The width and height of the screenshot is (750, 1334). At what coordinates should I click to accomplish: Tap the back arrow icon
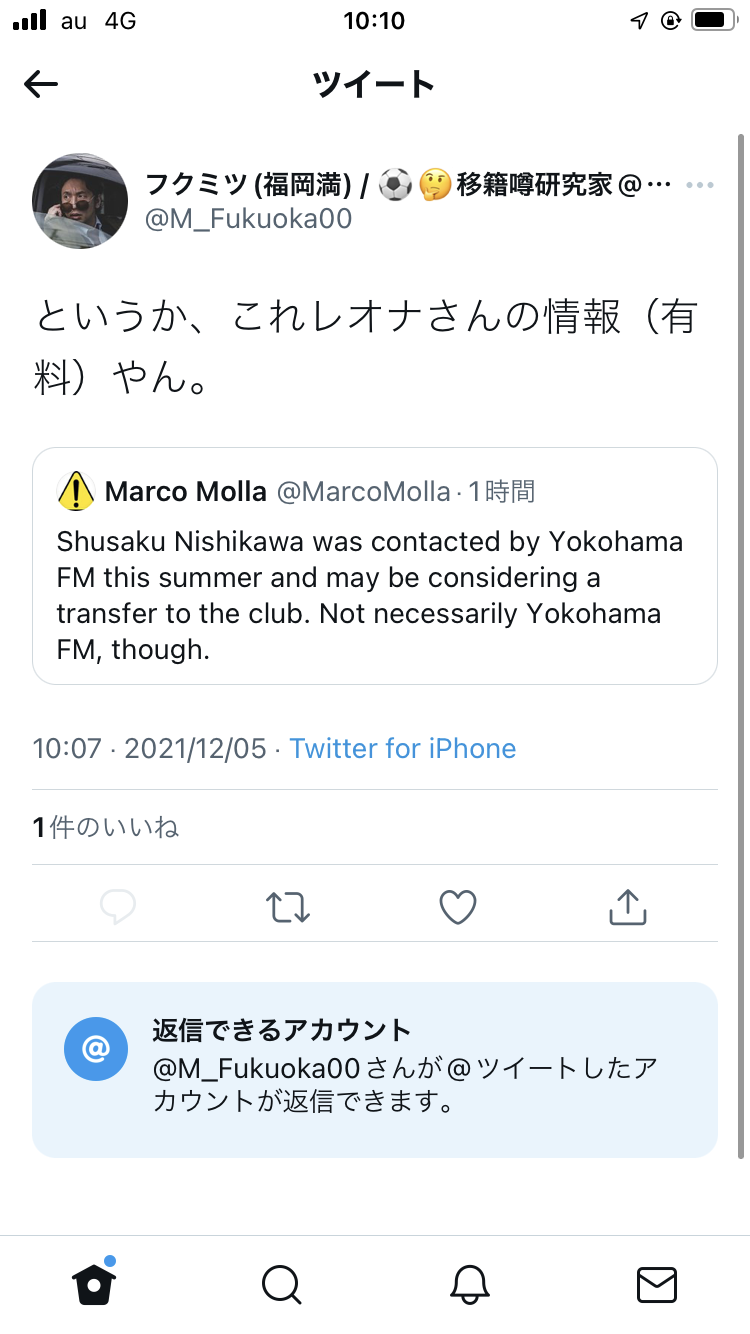[41, 84]
